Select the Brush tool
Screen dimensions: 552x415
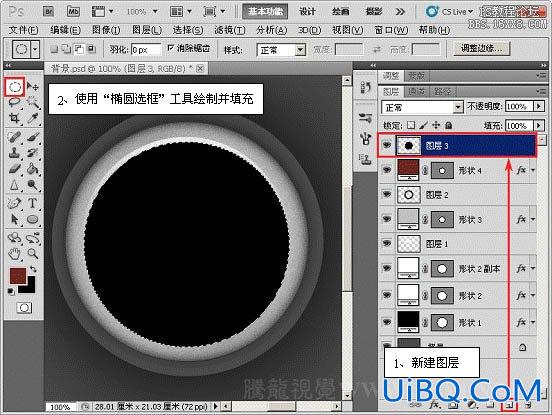33,137
